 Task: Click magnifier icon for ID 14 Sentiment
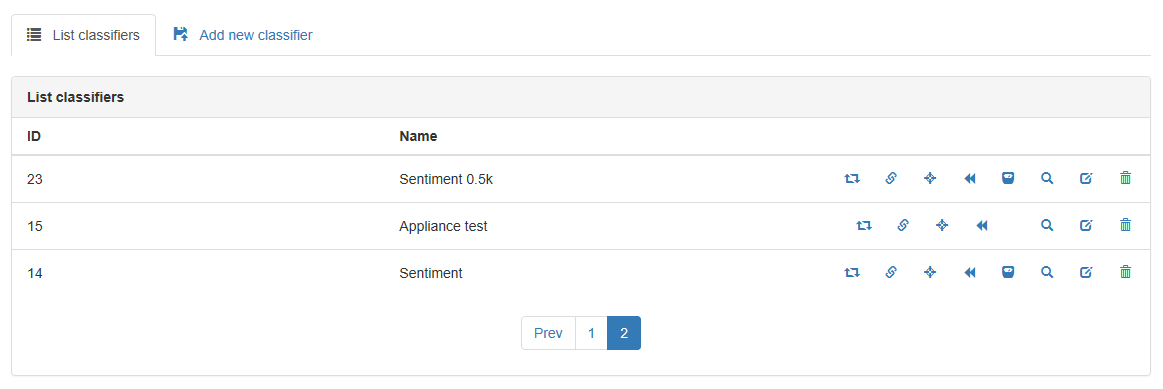1047,273
